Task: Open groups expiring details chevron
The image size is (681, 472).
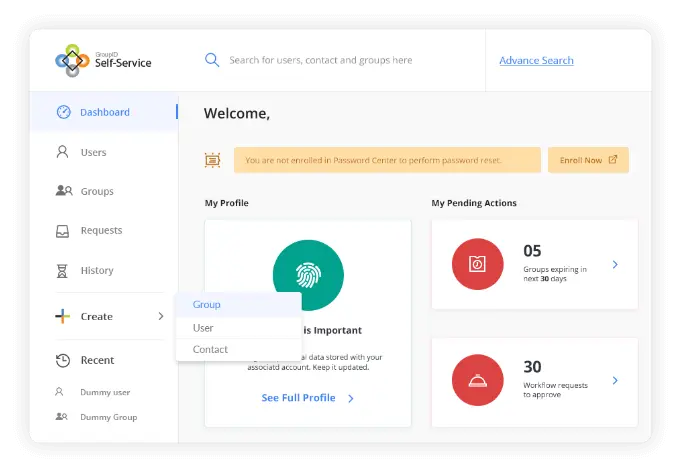Action: [615, 265]
